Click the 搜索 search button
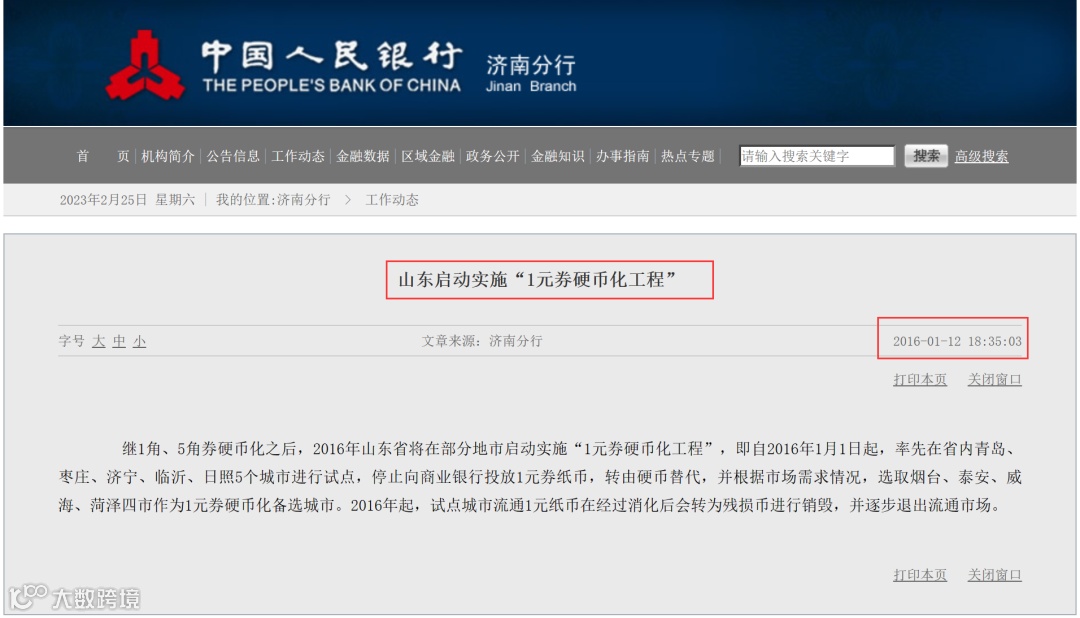Viewport: 1080px width, 618px height. tap(926, 156)
